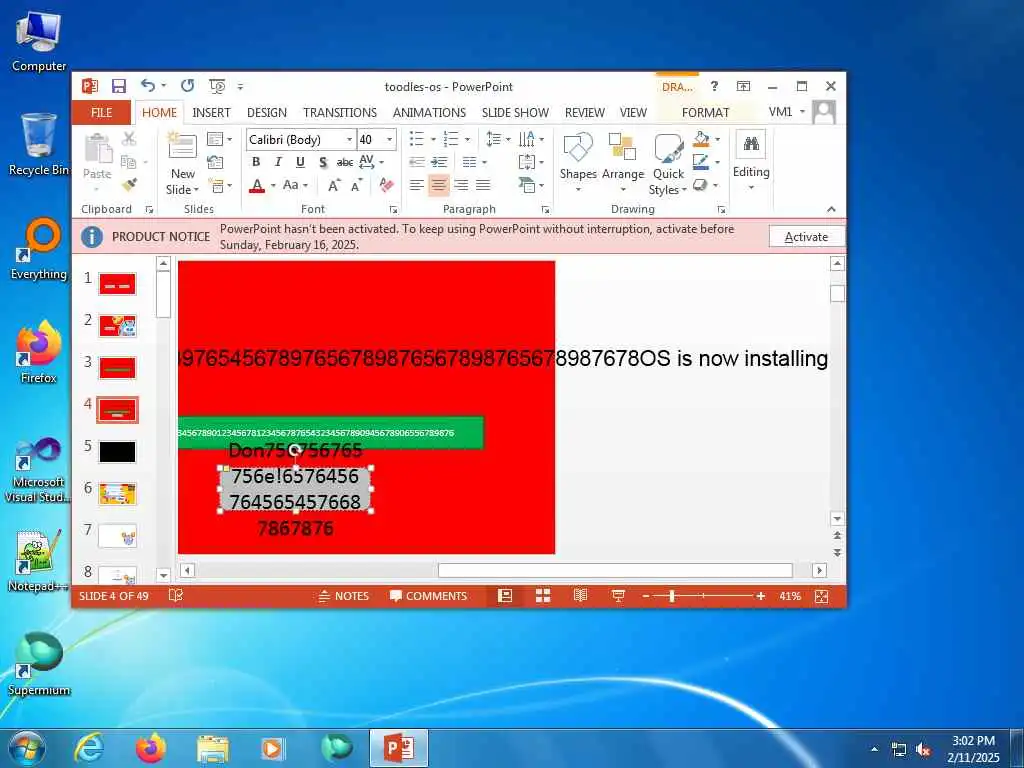Toggle Italic formatting
Viewport: 1024px width, 768px height.
pos(278,162)
